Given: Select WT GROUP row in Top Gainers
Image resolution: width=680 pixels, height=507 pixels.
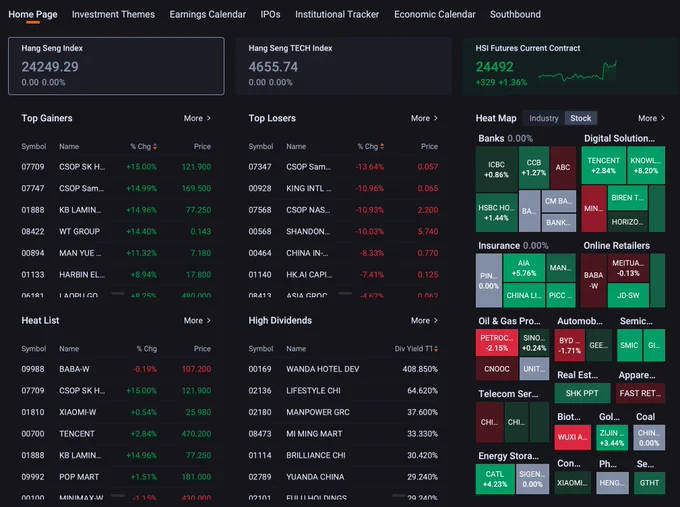Looking at the screenshot, I should (x=116, y=232).
